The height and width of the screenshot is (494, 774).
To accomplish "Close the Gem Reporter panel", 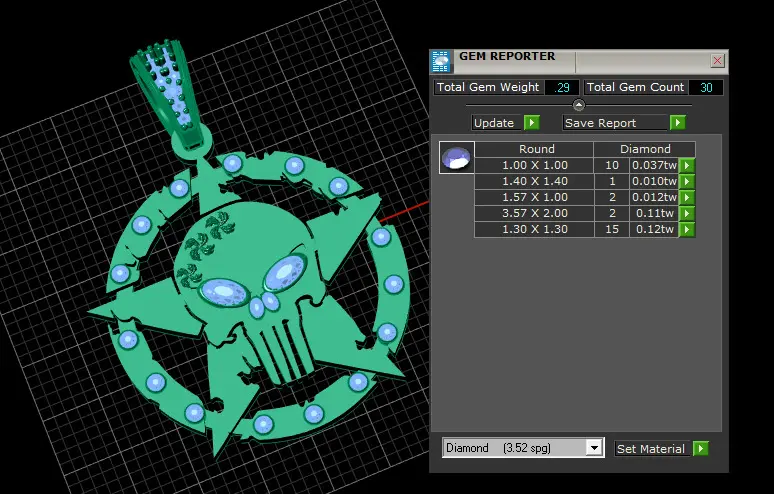I will 717,61.
